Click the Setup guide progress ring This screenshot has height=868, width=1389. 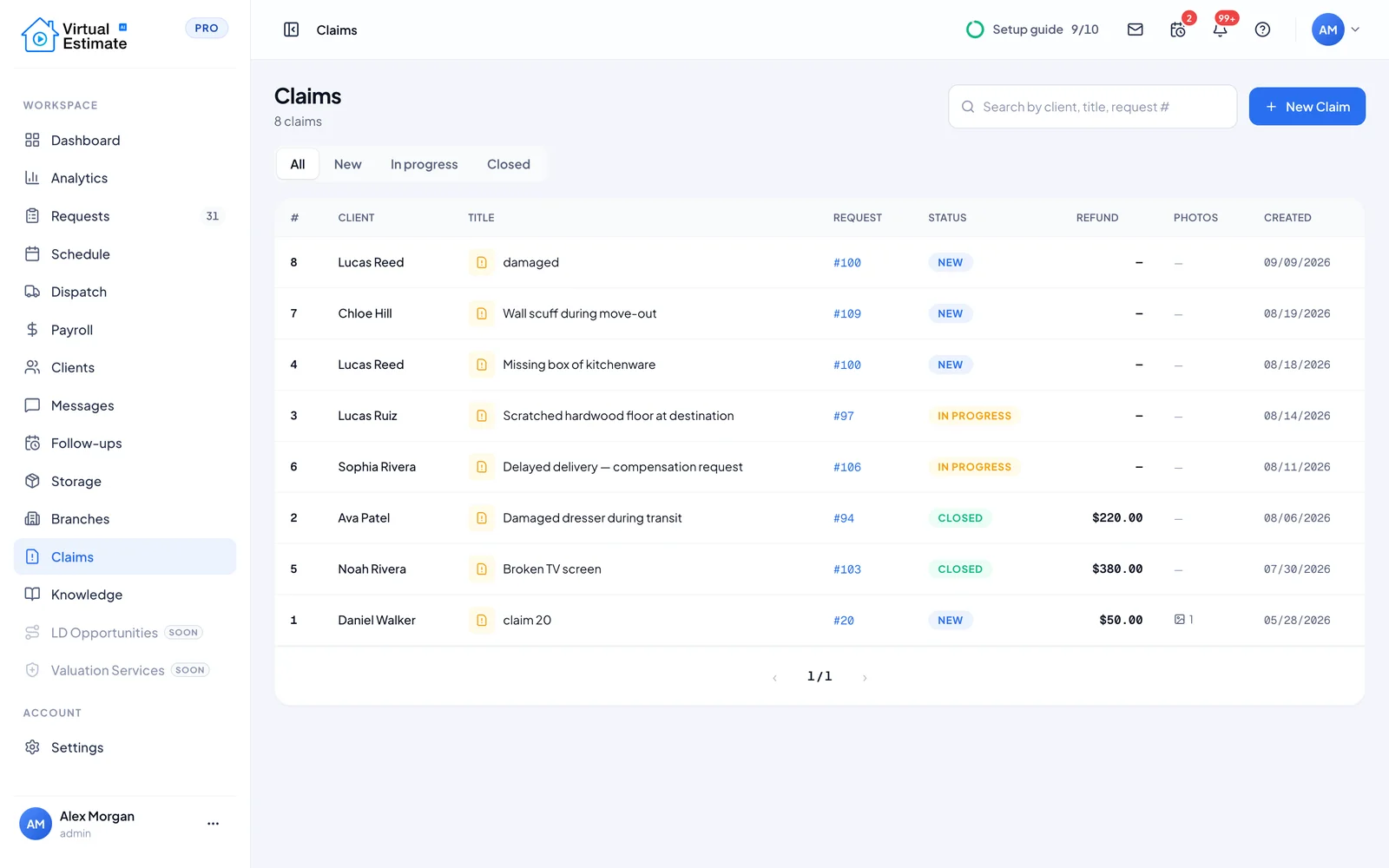point(975,30)
